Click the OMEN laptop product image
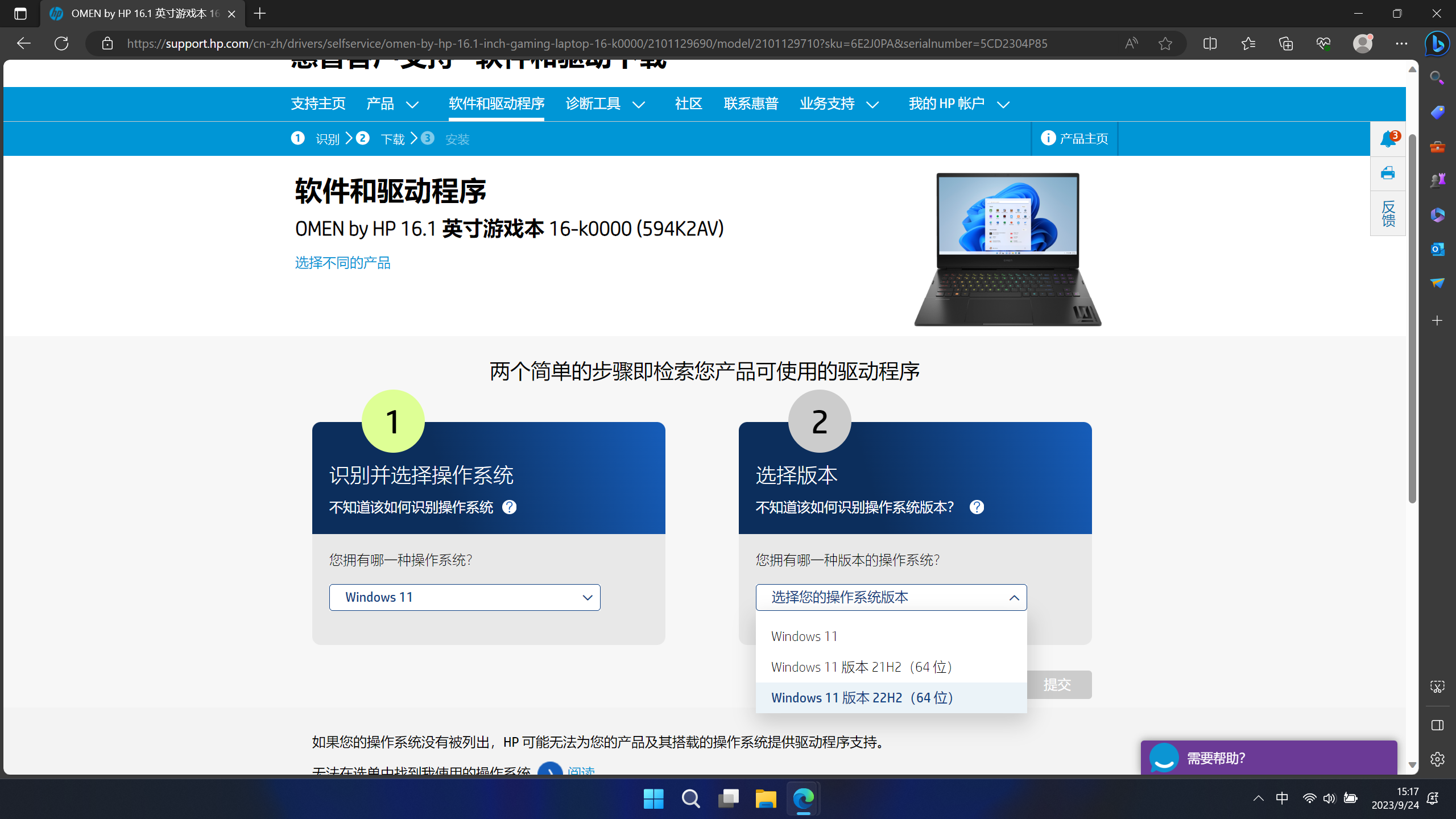 pyautogui.click(x=1007, y=249)
